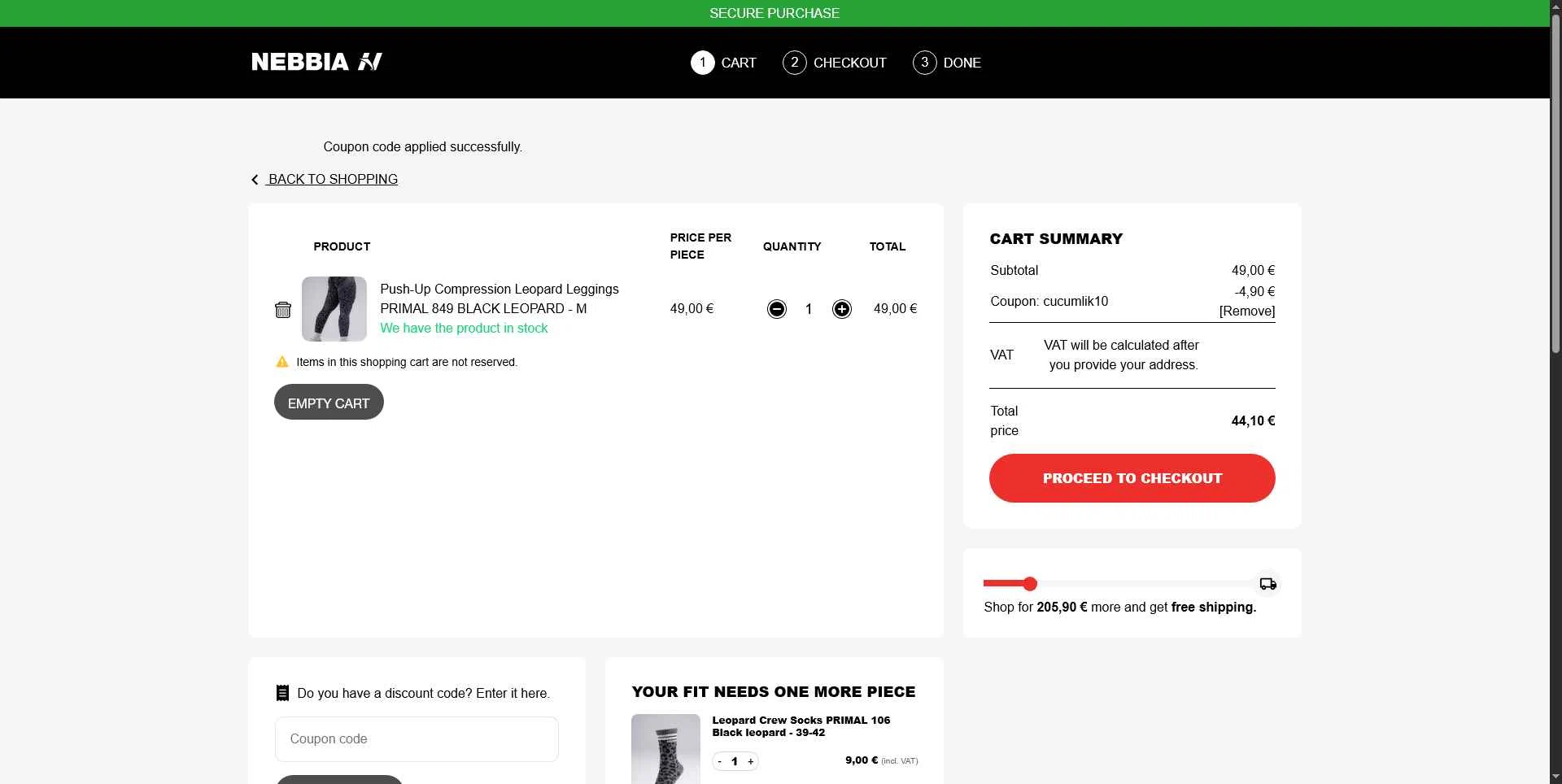The height and width of the screenshot is (784, 1562).
Task: Click step 2 circle icon
Action: pos(795,63)
